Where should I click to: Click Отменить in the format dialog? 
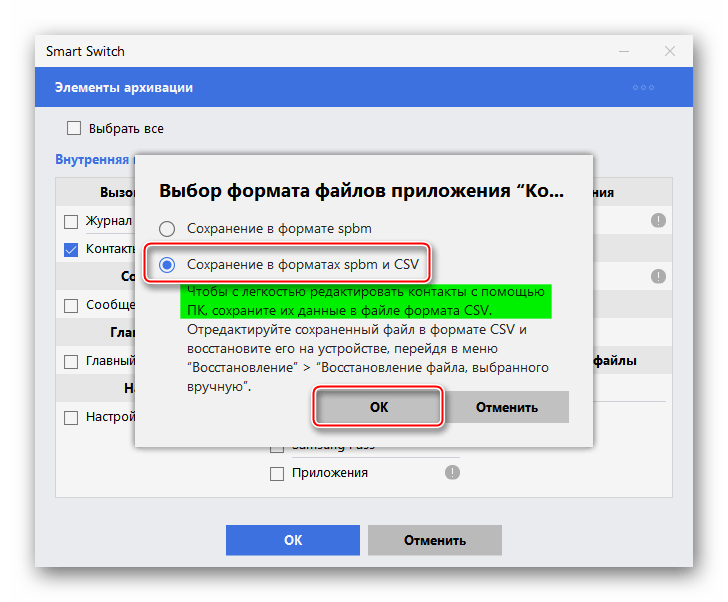point(506,407)
